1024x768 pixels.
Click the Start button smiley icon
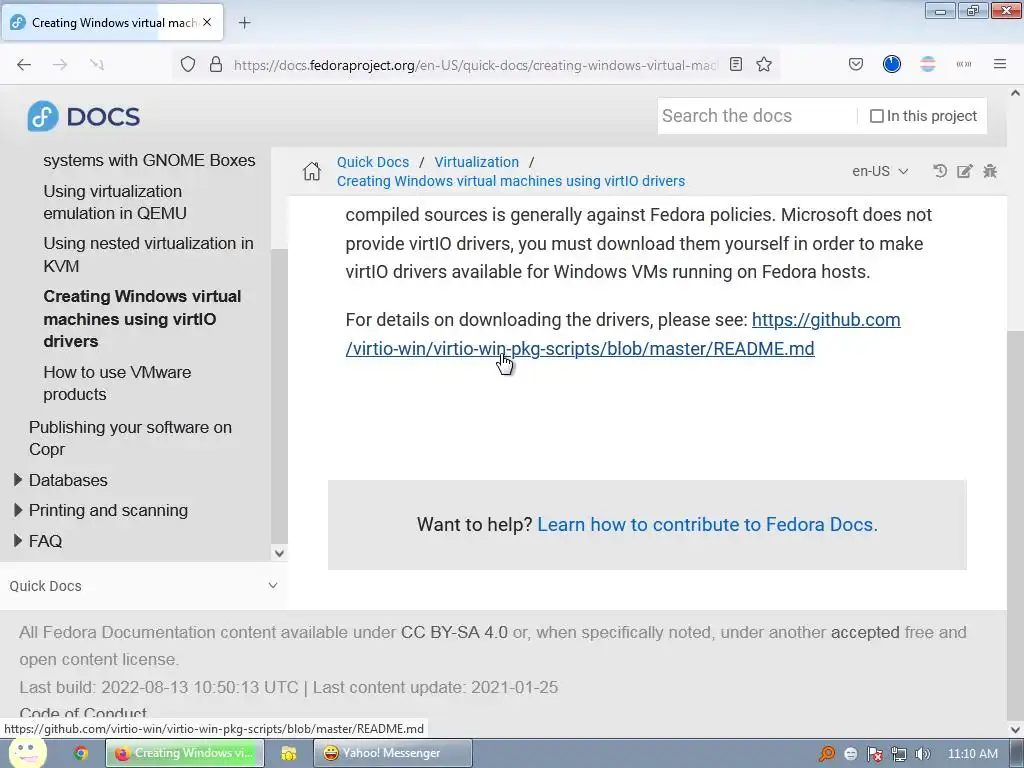click(x=27, y=752)
